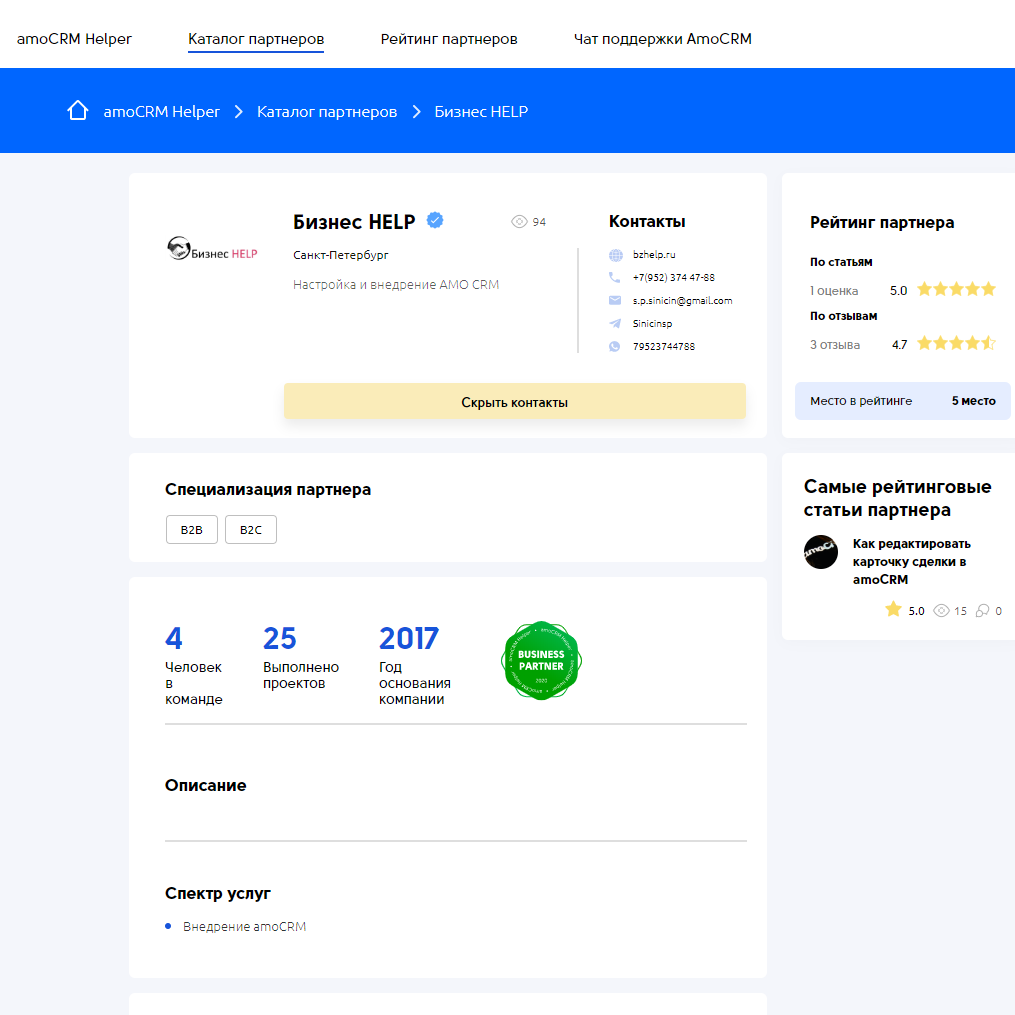Click the Telegram icon next to Sinicinsp
Screen dimensions: 1015x1015
(x=615, y=324)
